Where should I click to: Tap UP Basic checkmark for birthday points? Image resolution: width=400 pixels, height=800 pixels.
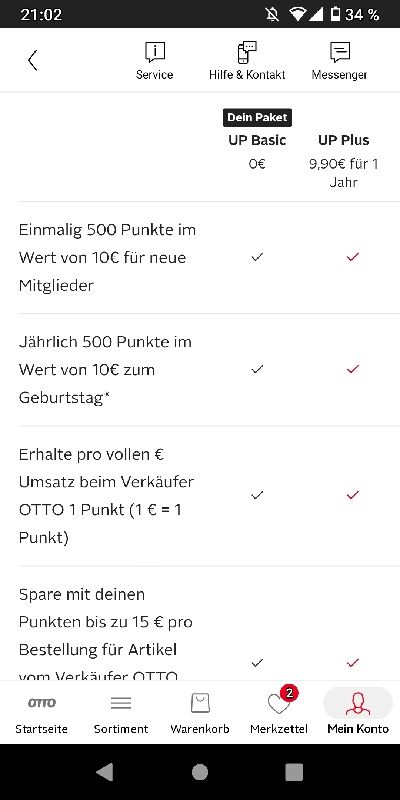click(257, 369)
